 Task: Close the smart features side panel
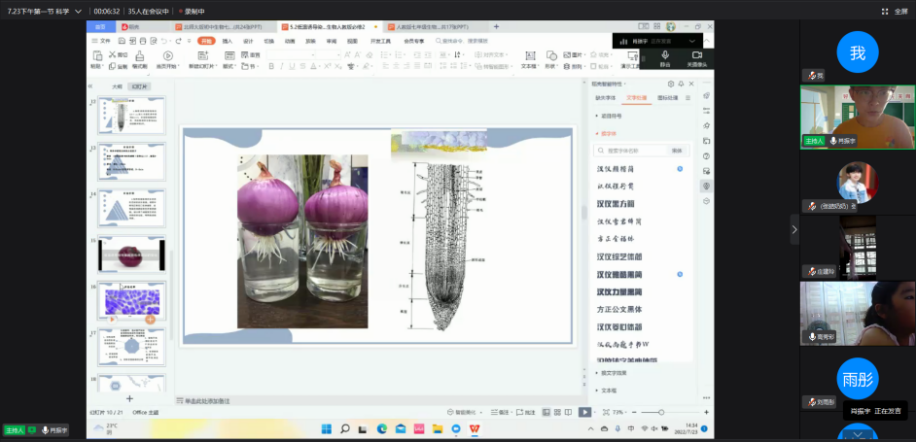click(690, 85)
